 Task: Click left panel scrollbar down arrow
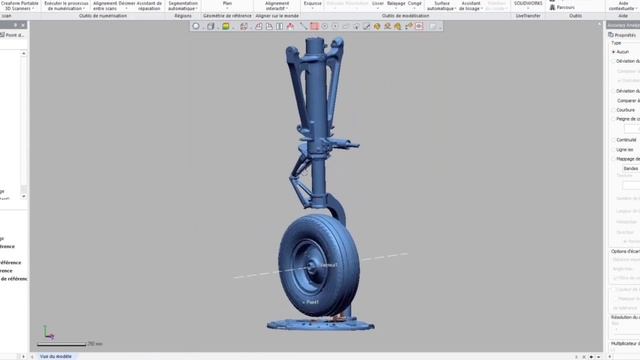24,196
